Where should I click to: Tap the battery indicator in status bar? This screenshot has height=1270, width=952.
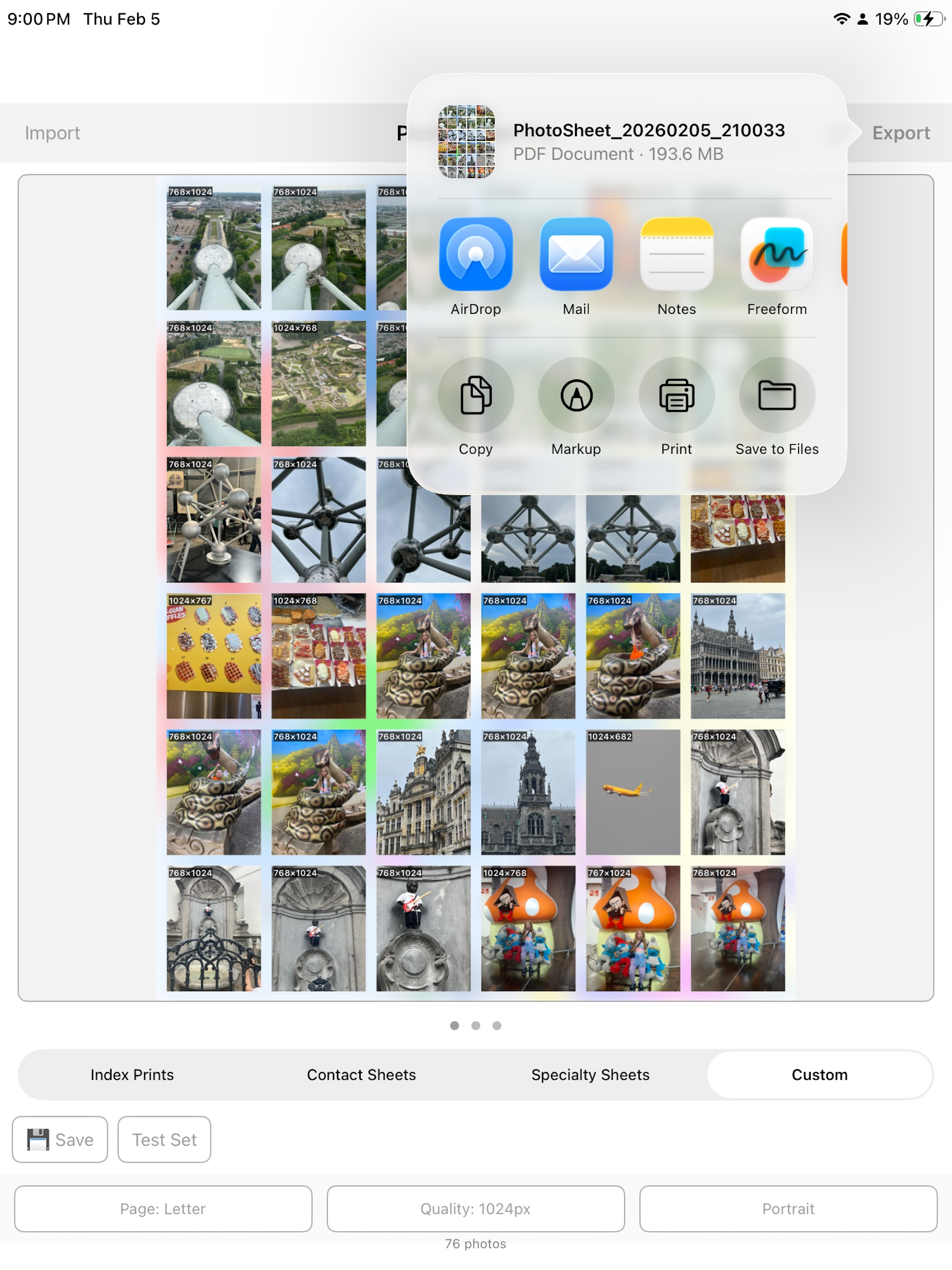pos(929,19)
